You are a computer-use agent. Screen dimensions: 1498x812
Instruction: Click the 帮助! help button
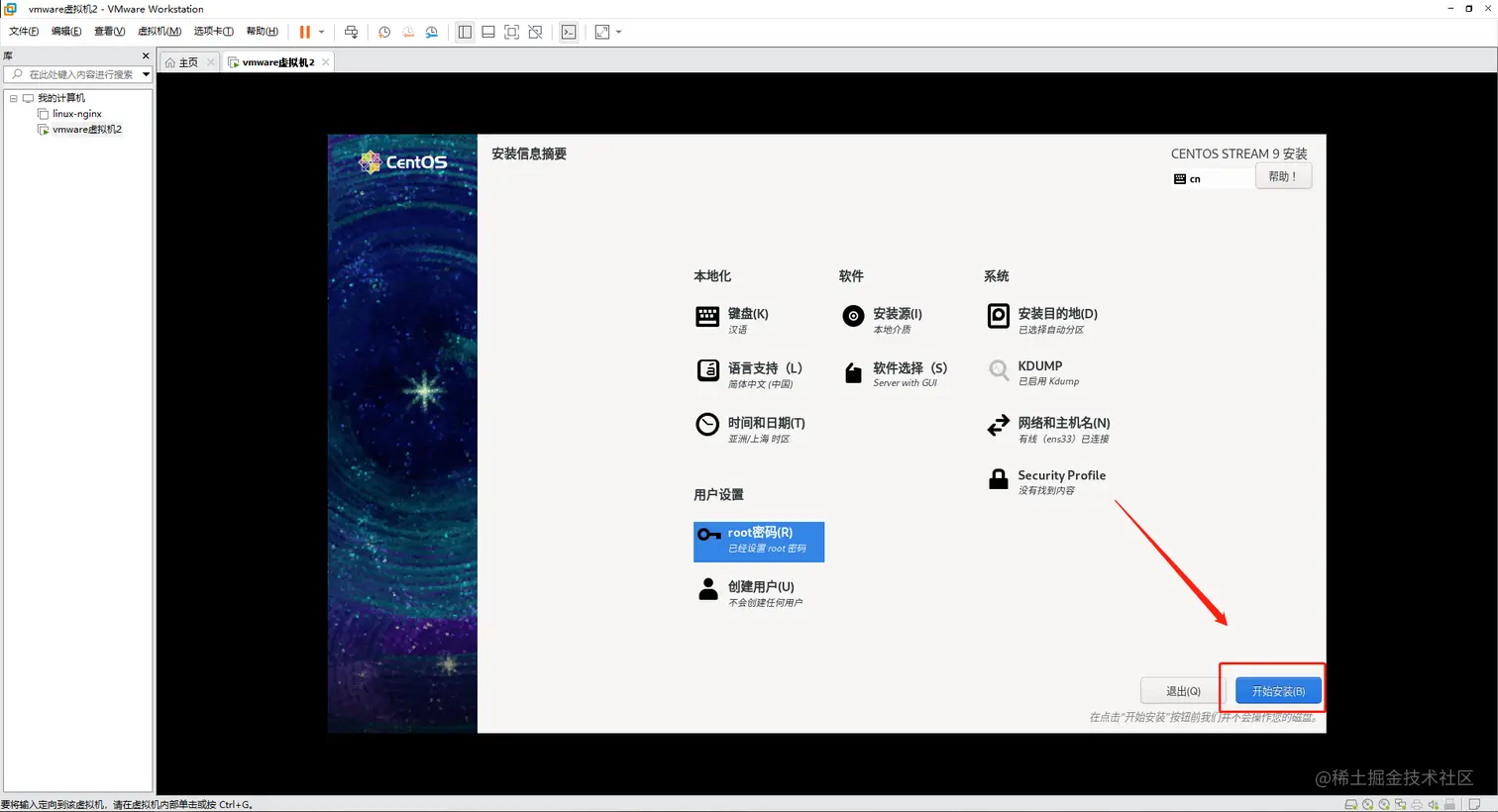(1283, 176)
